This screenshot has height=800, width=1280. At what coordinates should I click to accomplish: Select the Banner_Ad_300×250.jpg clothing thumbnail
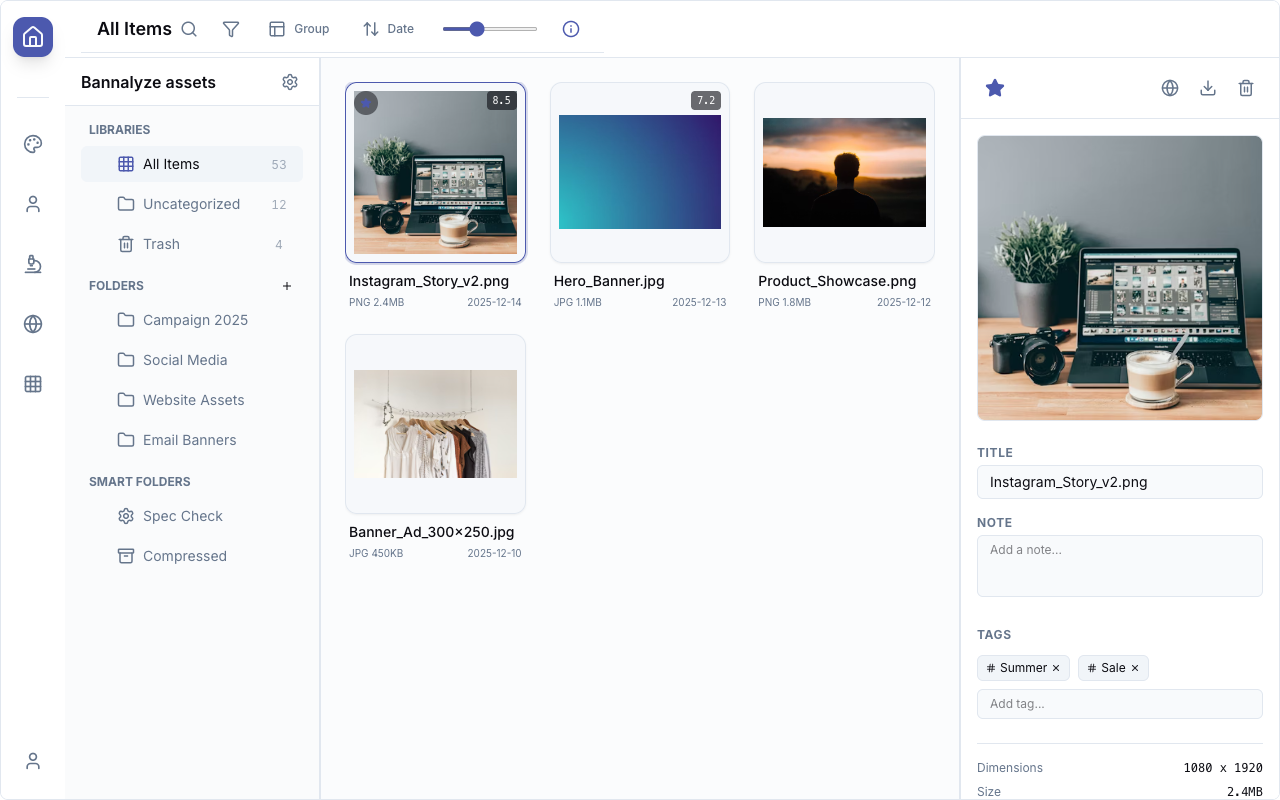coord(435,424)
